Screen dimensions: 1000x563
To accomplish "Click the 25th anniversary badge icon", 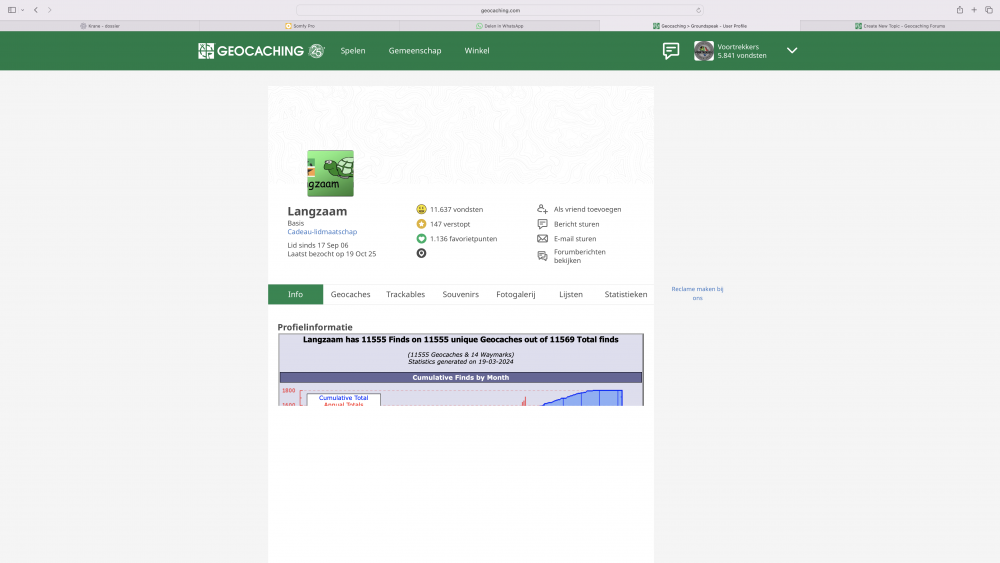I will (x=316, y=51).
